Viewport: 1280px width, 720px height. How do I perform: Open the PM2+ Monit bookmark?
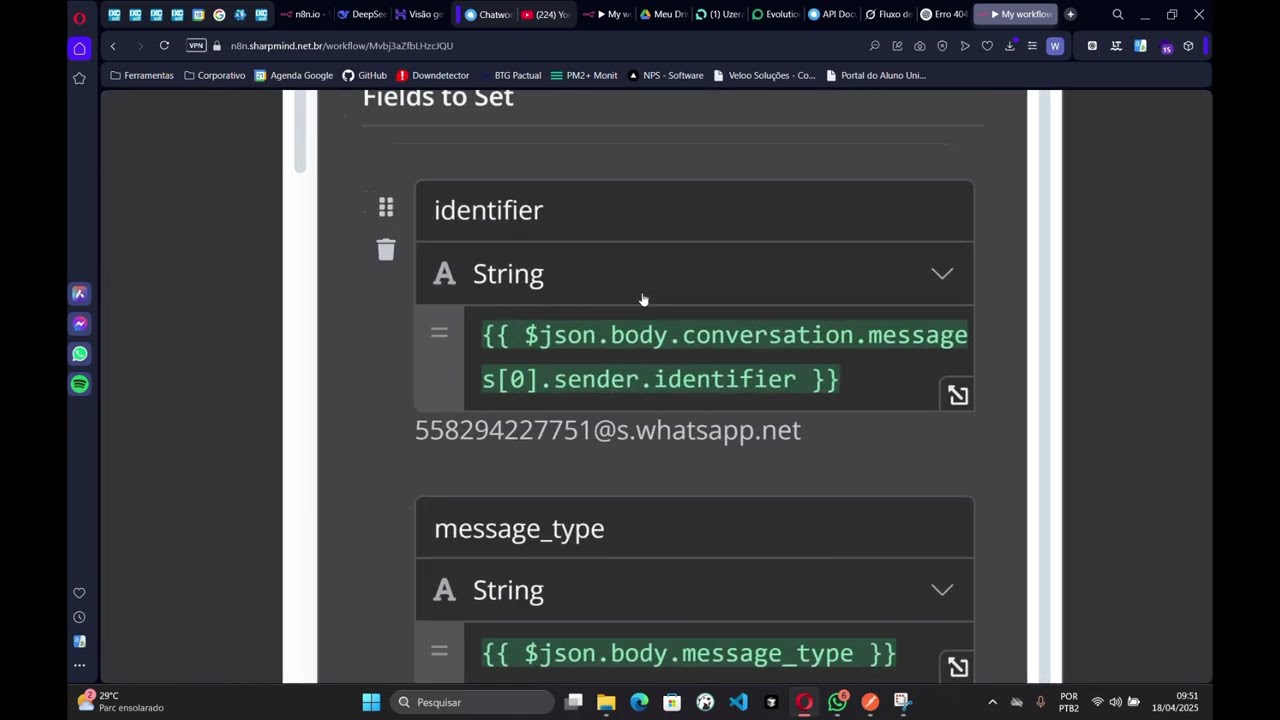click(x=584, y=75)
